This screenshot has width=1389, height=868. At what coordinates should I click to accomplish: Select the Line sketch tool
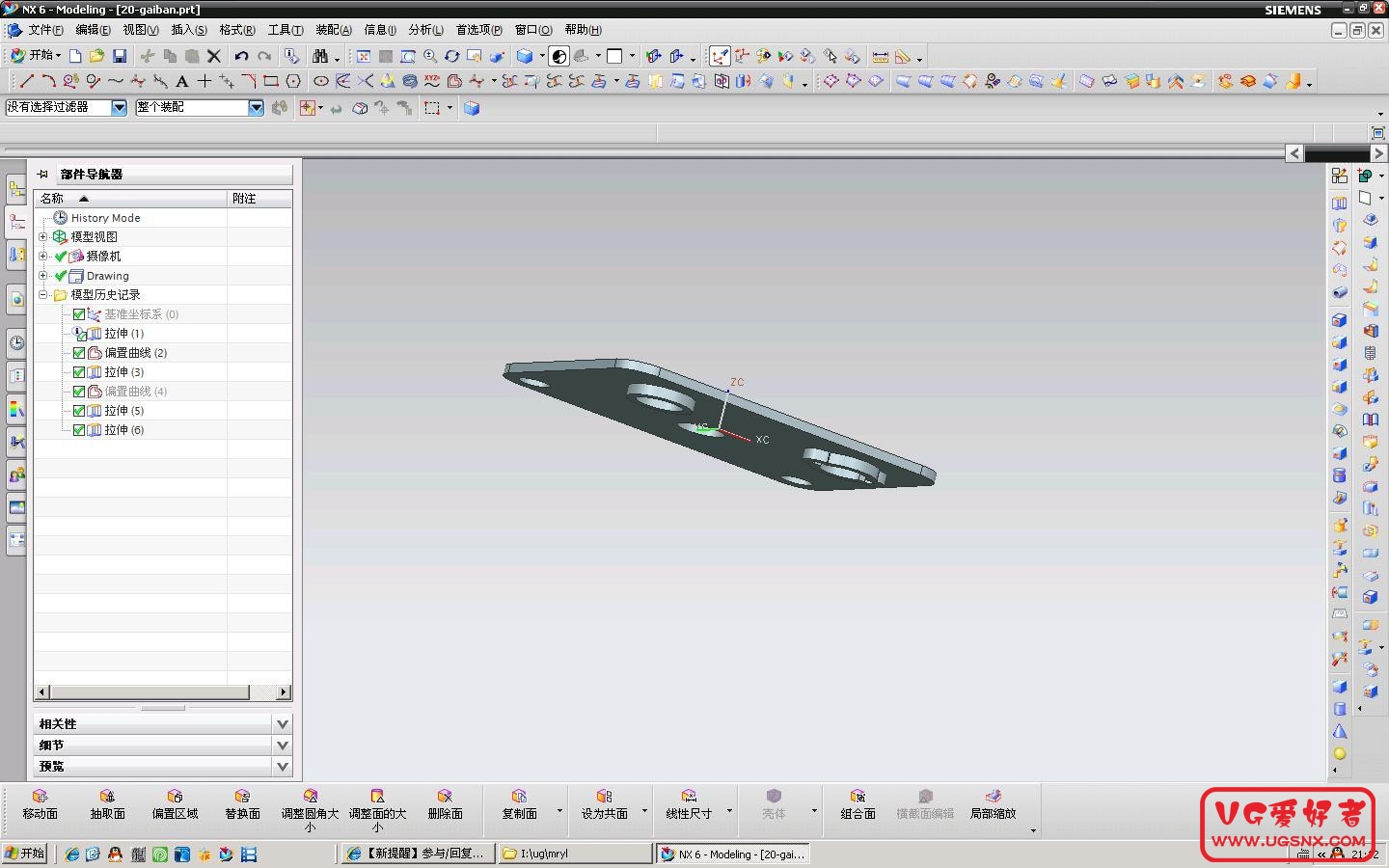click(27, 81)
